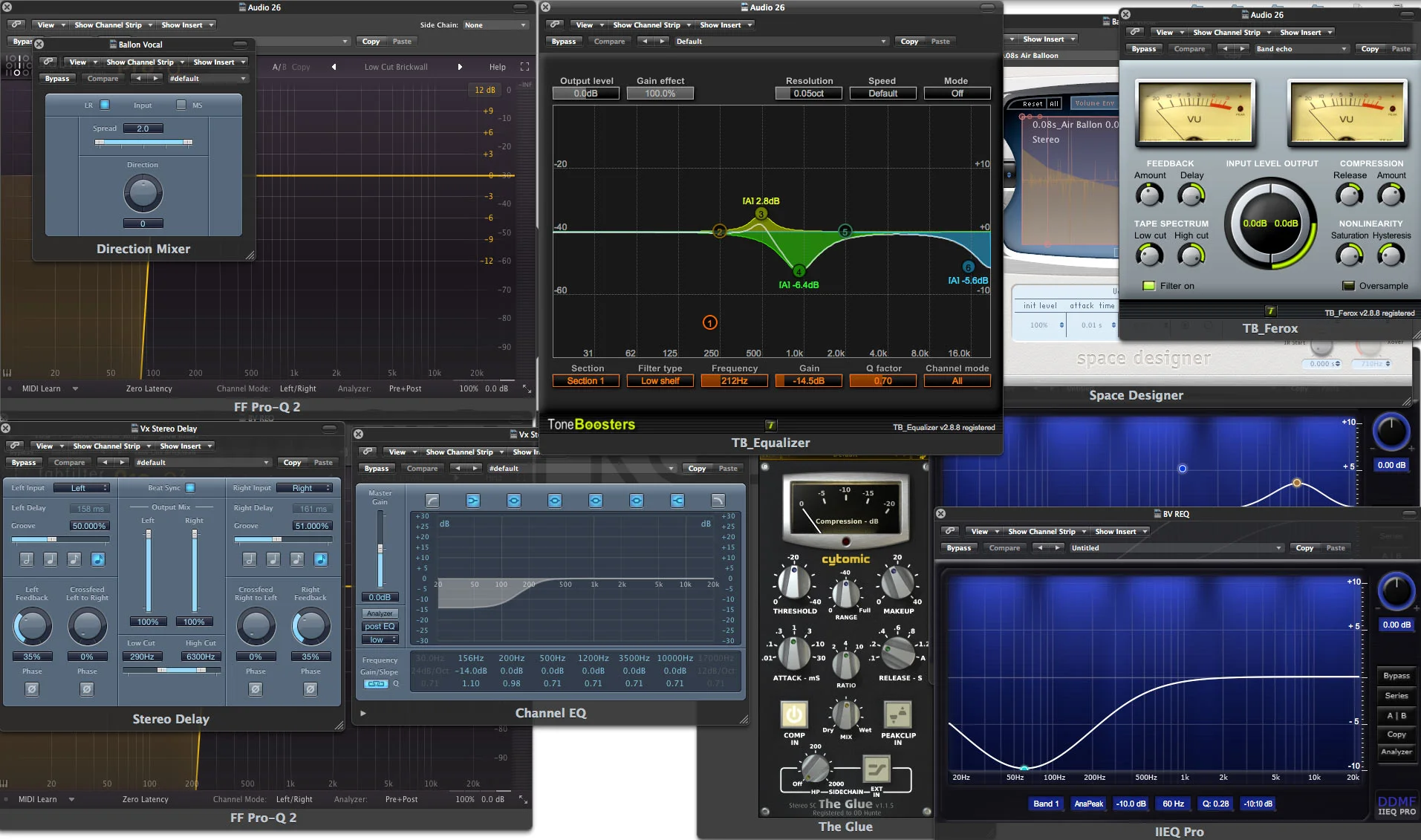Open #default preset dropdown in Direction Mixer
This screenshot has height=840, width=1421.
click(x=207, y=79)
